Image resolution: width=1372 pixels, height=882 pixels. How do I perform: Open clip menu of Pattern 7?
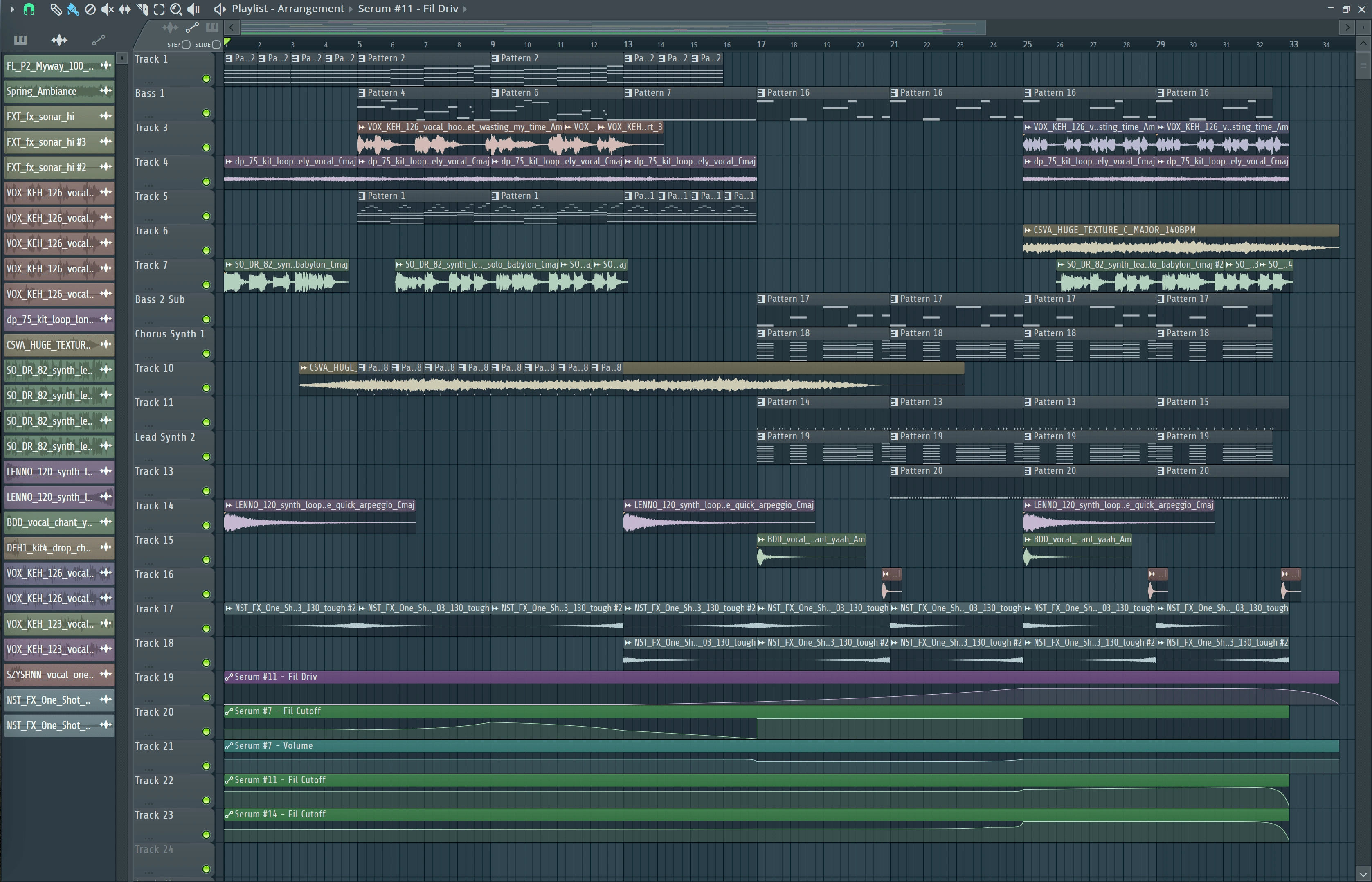(x=628, y=93)
